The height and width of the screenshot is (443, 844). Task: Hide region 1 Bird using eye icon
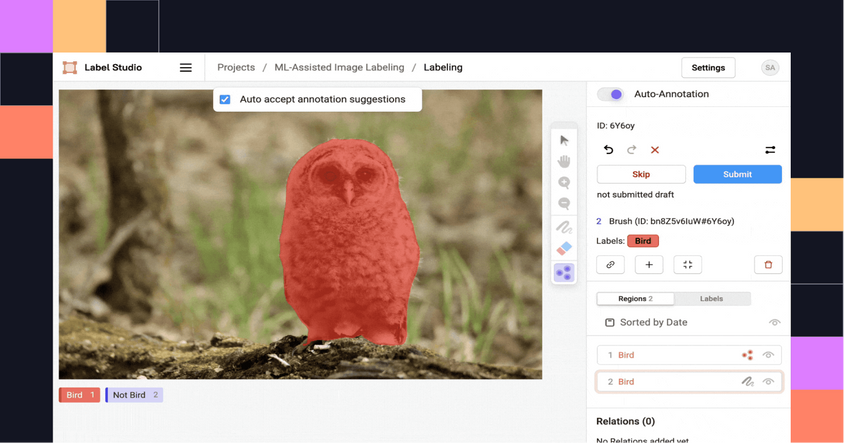769,355
